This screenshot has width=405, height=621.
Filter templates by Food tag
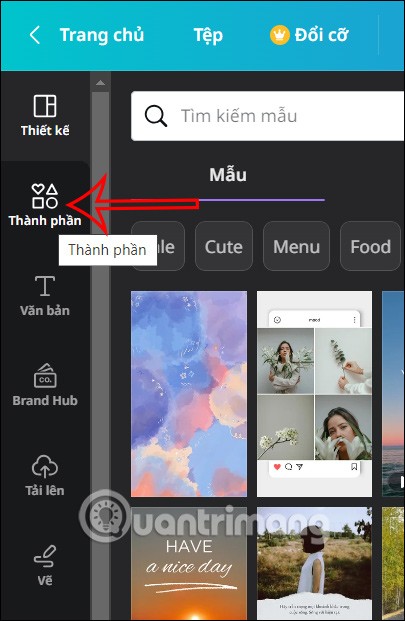coord(371,246)
